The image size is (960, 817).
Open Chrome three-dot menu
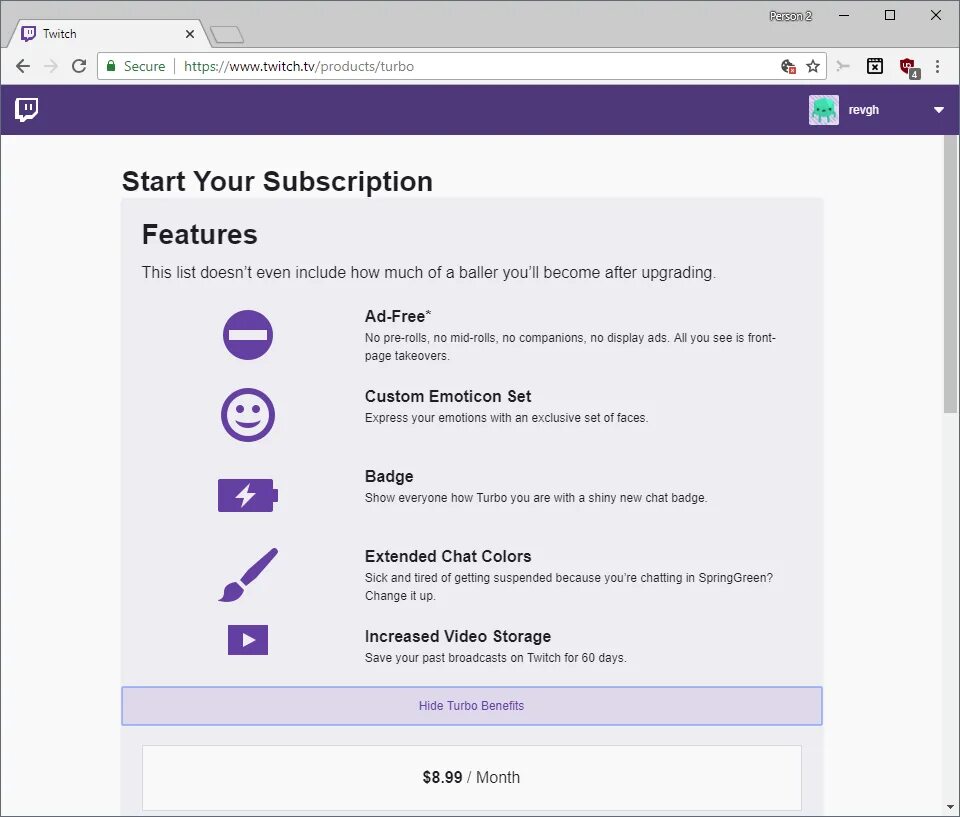[937, 66]
